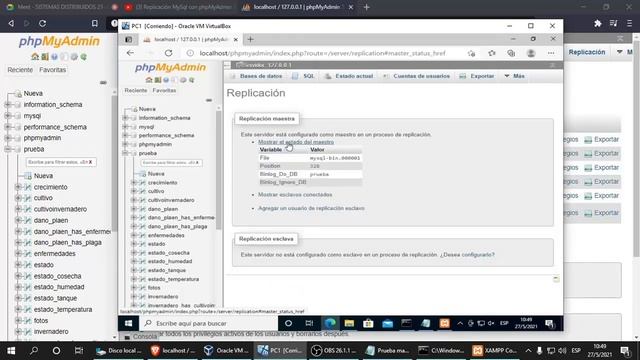The height and width of the screenshot is (360, 640).
Task: Open extensions puzzle icon in host Brave toolbar
Action: [598, 24]
